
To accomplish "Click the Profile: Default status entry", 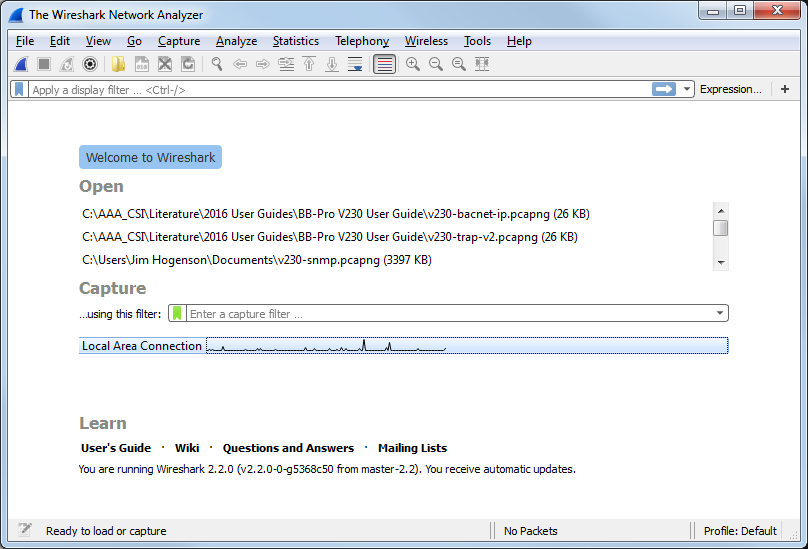I will pos(740,531).
